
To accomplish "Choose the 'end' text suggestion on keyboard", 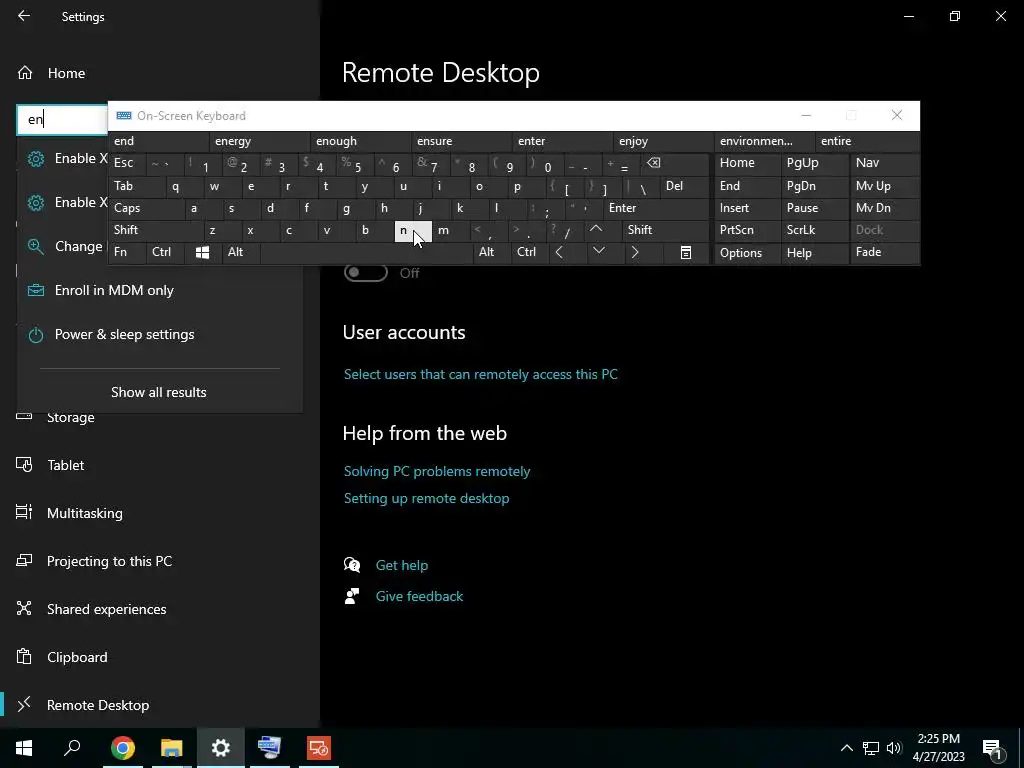I will 159,141.
